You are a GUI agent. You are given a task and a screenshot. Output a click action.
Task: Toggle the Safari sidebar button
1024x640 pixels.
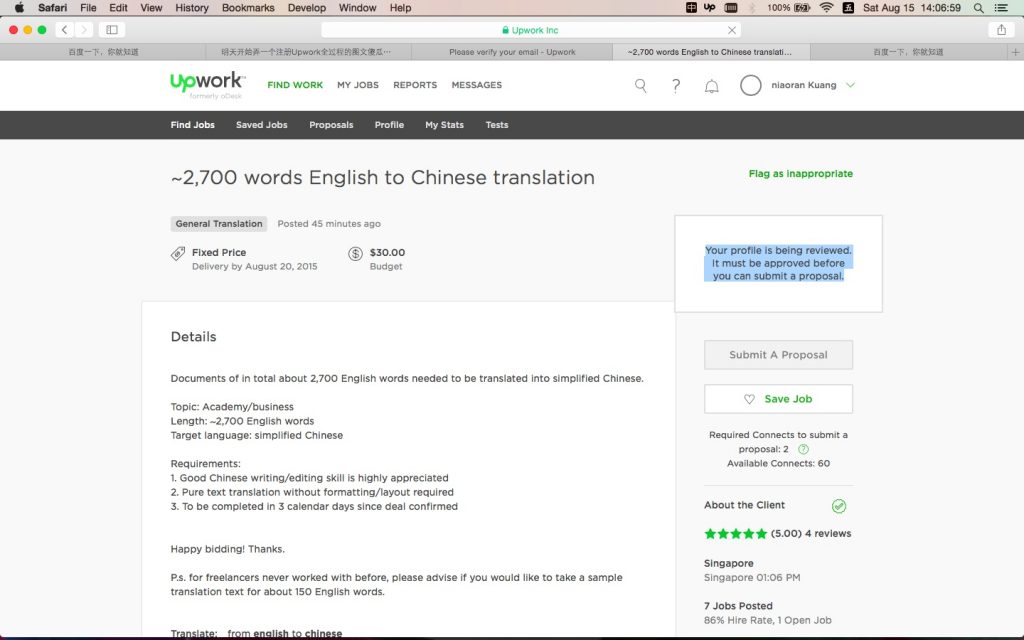[x=112, y=29]
